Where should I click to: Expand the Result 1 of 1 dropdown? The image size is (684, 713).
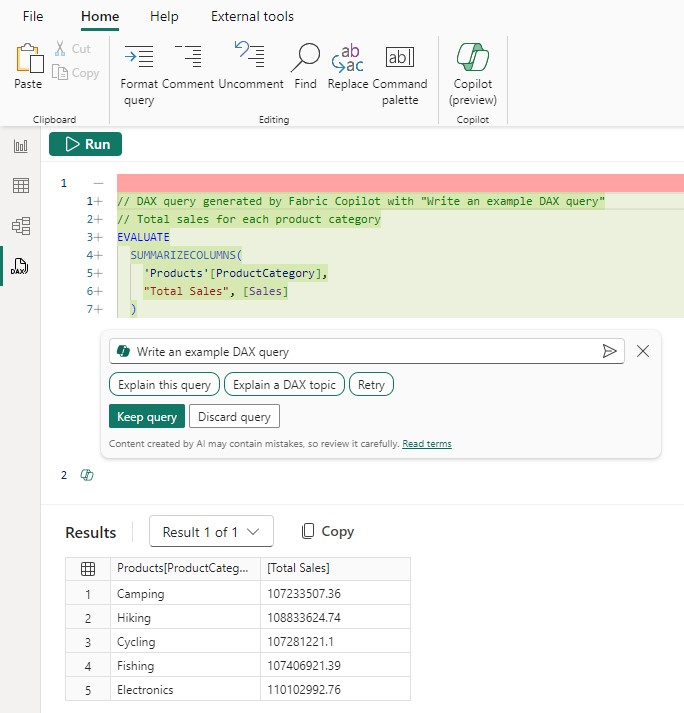coord(211,531)
